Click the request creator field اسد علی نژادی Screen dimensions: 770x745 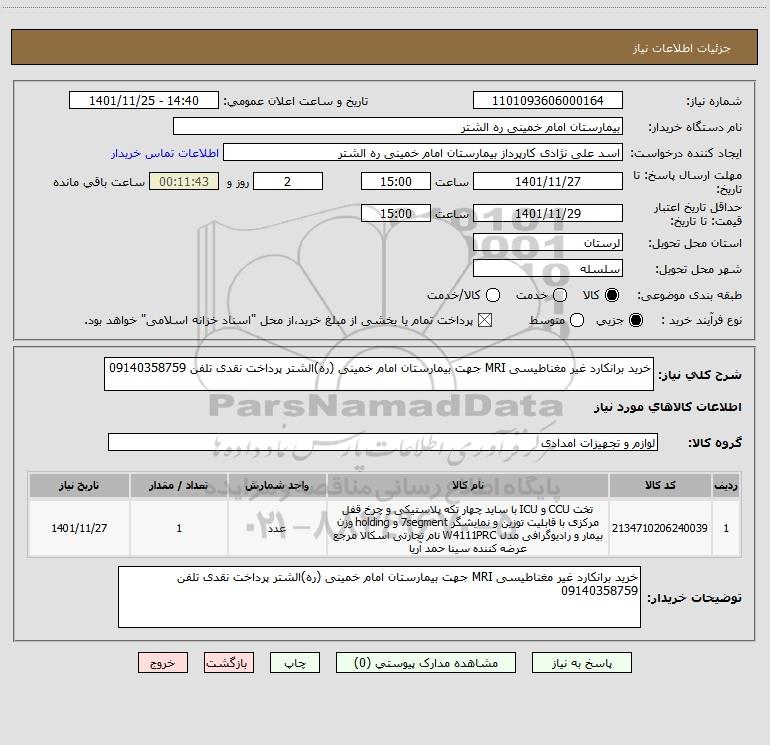pos(423,153)
